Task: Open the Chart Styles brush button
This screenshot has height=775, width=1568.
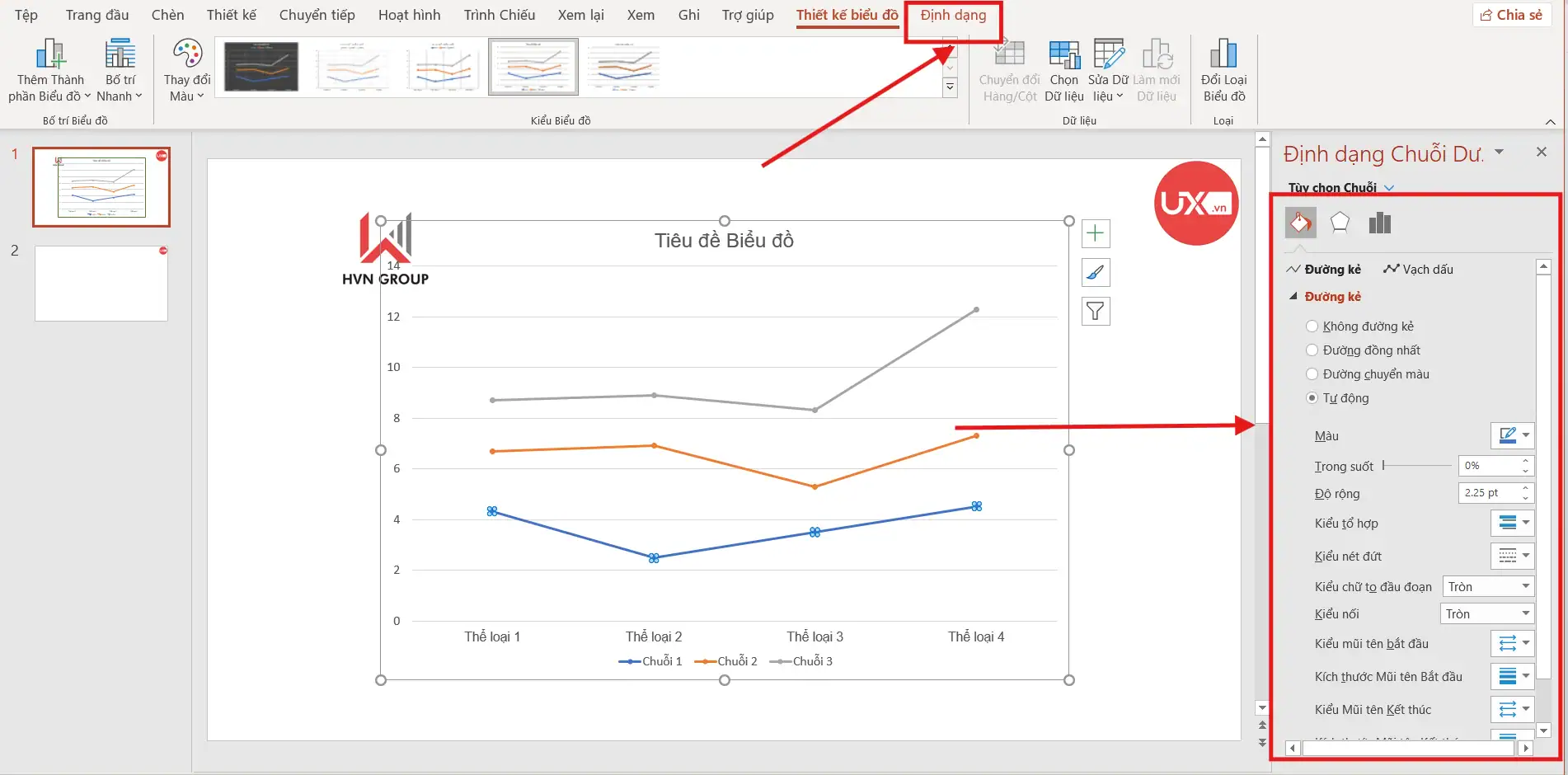Action: pos(1095,273)
